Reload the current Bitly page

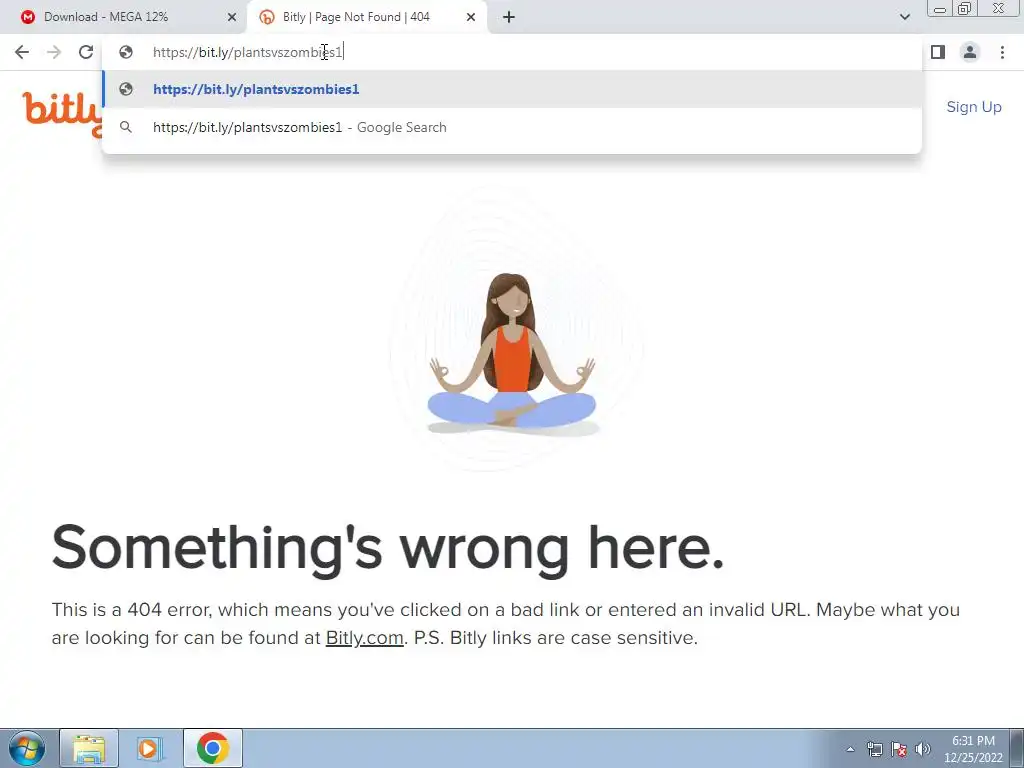click(86, 52)
